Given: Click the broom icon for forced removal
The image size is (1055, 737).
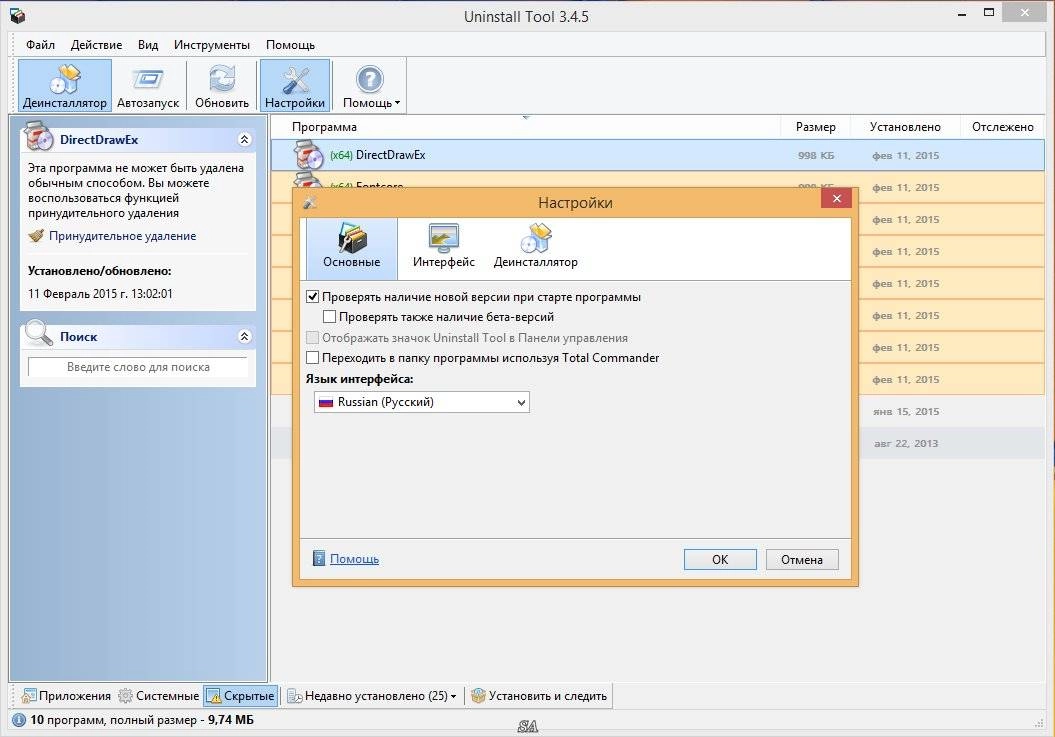Looking at the screenshot, I should click(x=36, y=236).
